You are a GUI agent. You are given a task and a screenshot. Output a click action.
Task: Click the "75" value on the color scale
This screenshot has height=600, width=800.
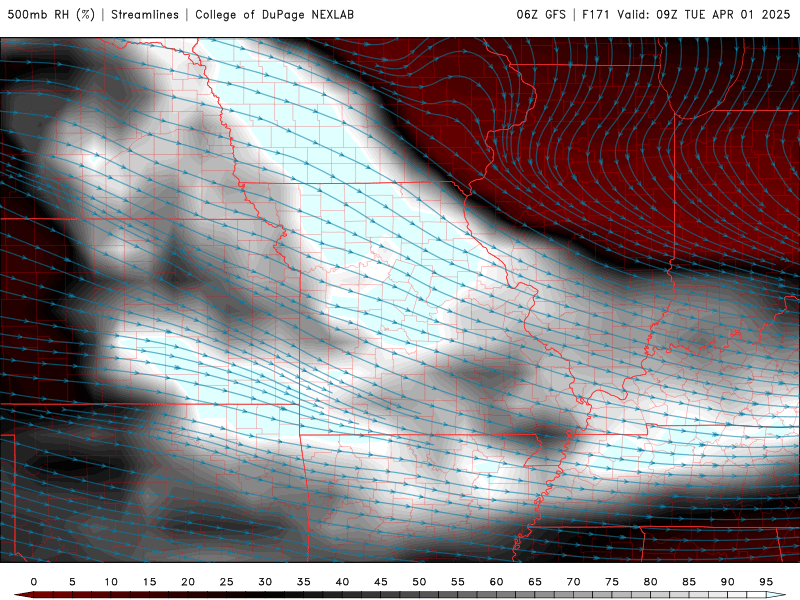tap(612, 582)
